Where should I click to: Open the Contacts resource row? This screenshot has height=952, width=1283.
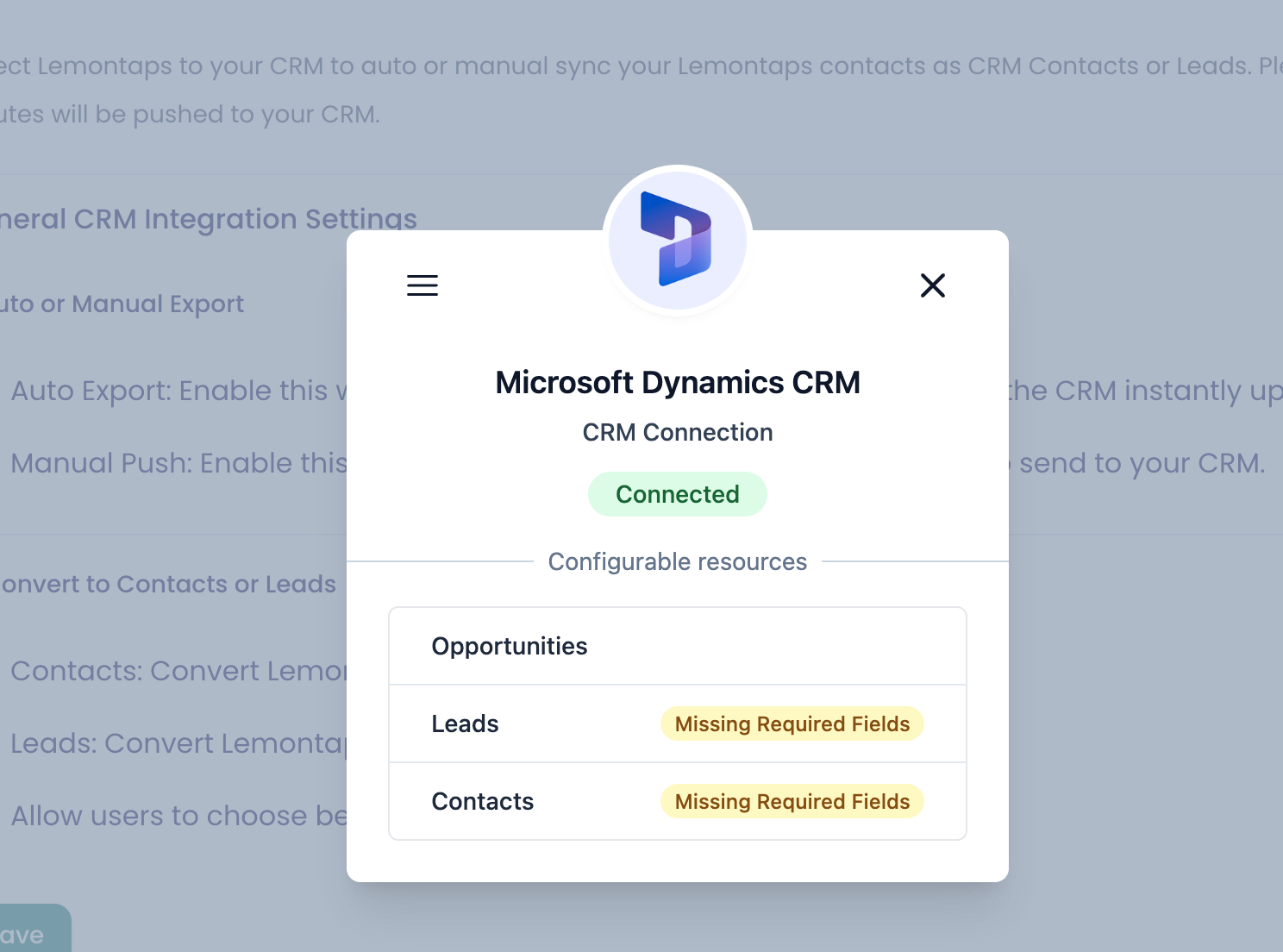(678, 801)
